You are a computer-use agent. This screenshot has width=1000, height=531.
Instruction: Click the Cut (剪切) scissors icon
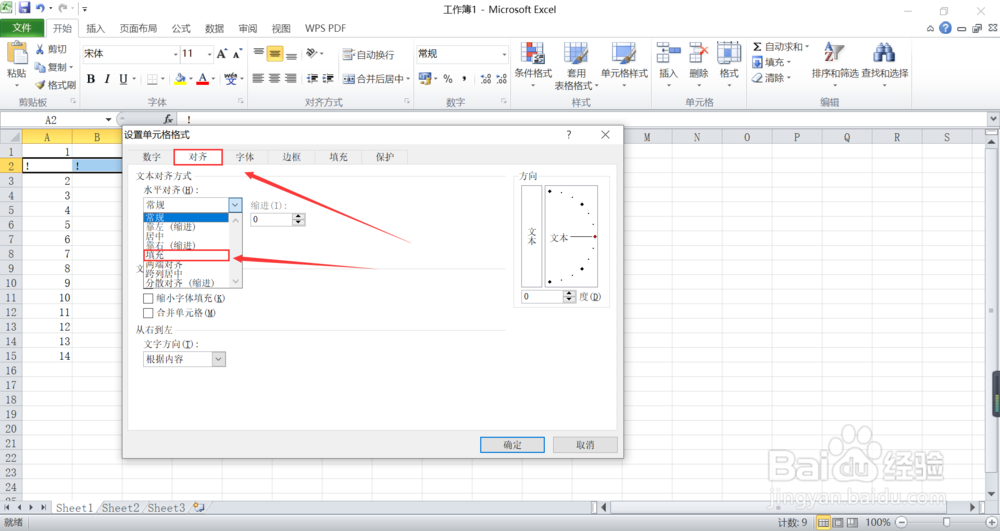(40, 49)
